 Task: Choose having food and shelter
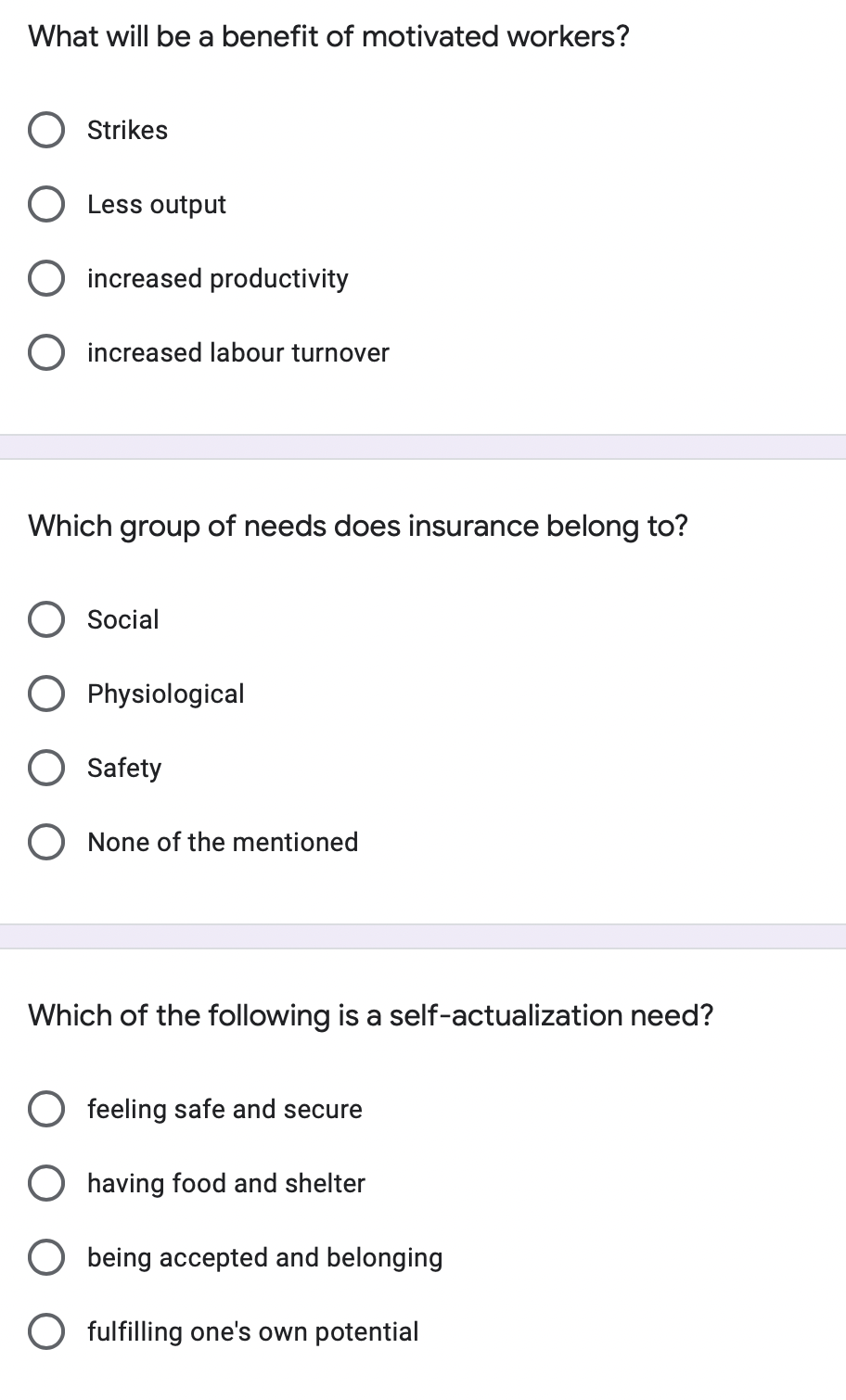pos(46,1182)
